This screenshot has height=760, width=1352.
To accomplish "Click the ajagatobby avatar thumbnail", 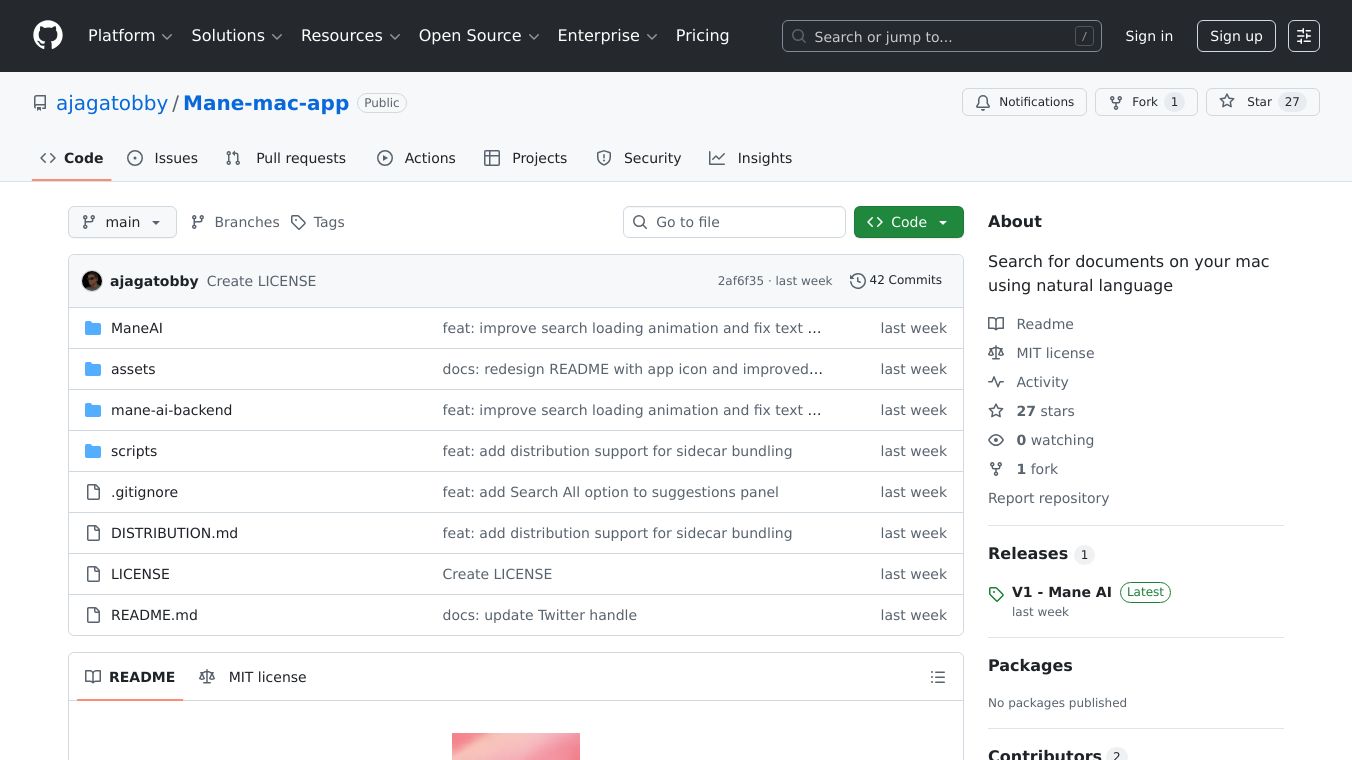I will [92, 281].
